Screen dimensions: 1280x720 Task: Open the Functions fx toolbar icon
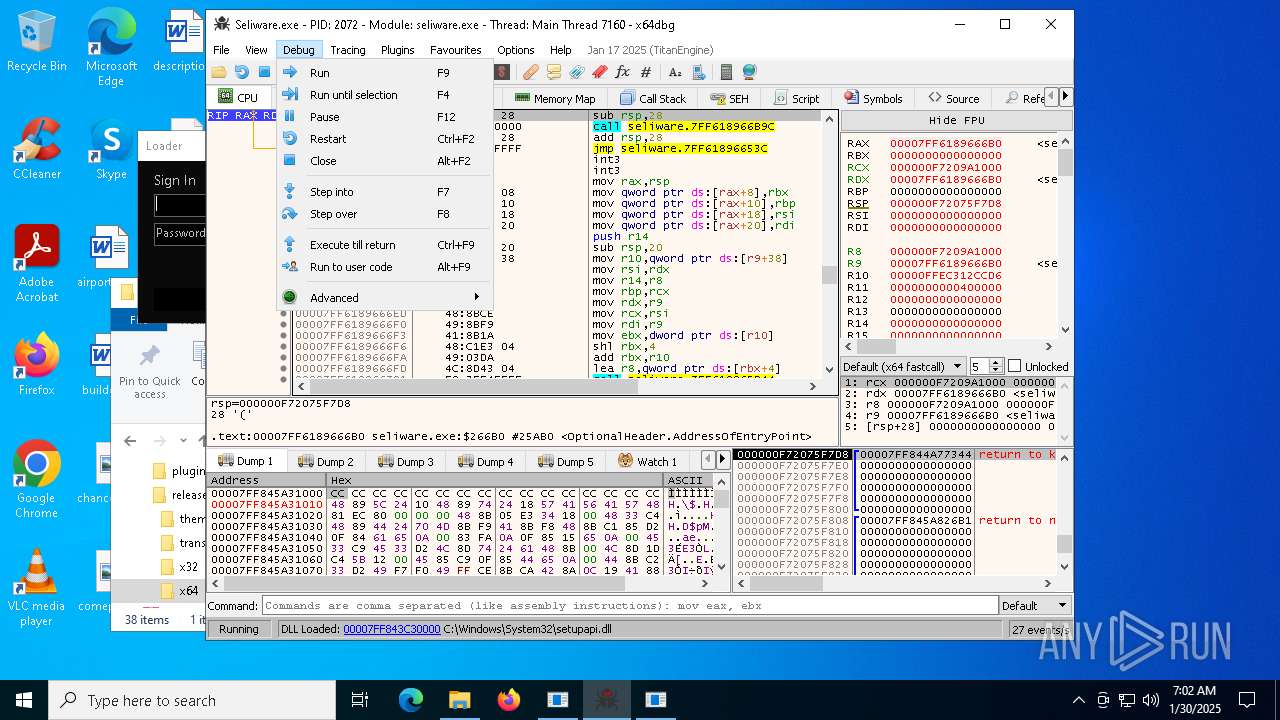(x=622, y=72)
